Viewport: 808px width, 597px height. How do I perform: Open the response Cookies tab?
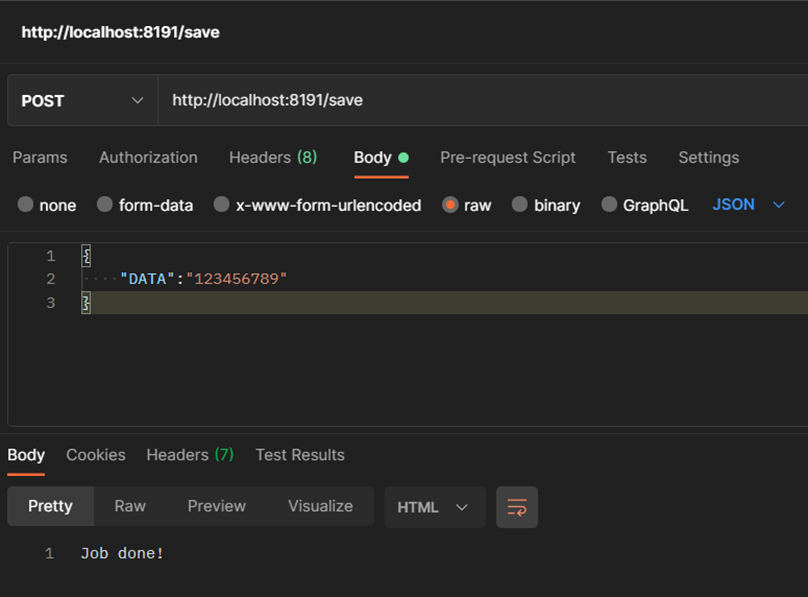(x=95, y=455)
